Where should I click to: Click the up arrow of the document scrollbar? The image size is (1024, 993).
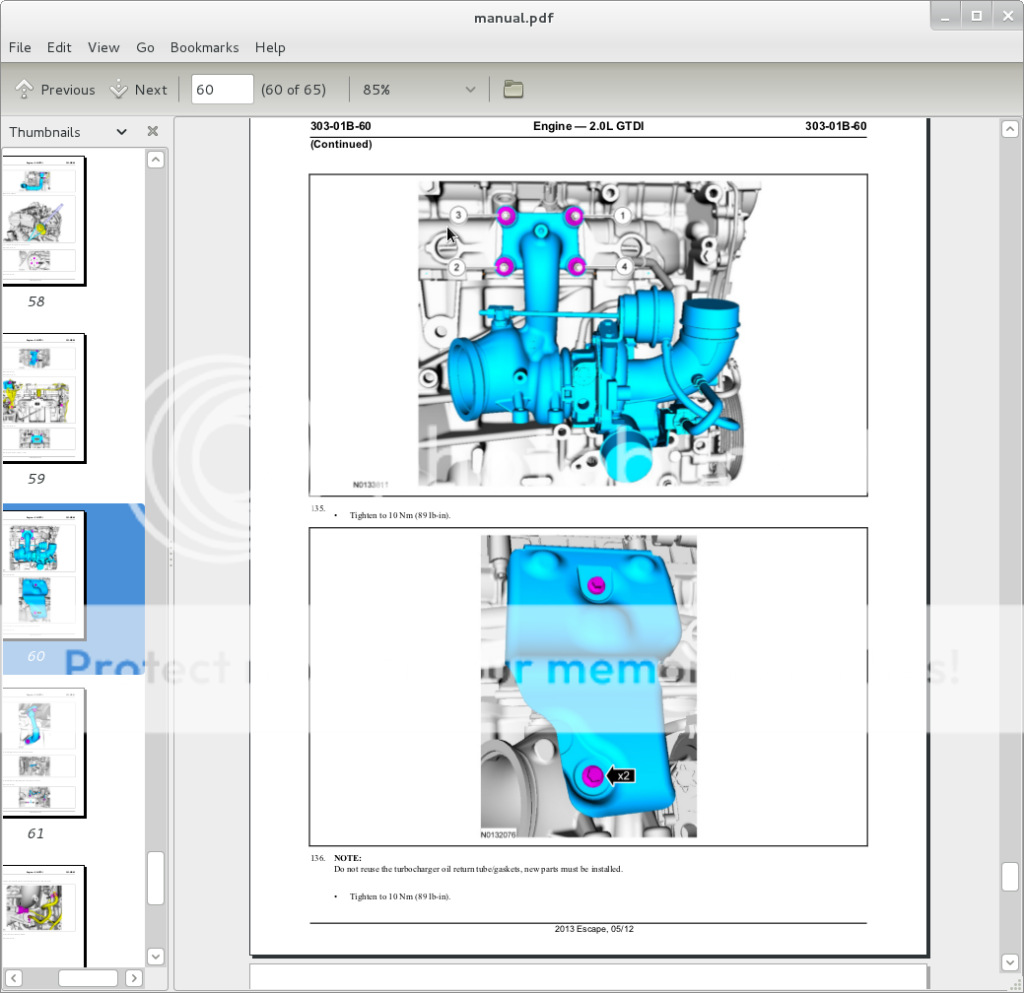1010,128
